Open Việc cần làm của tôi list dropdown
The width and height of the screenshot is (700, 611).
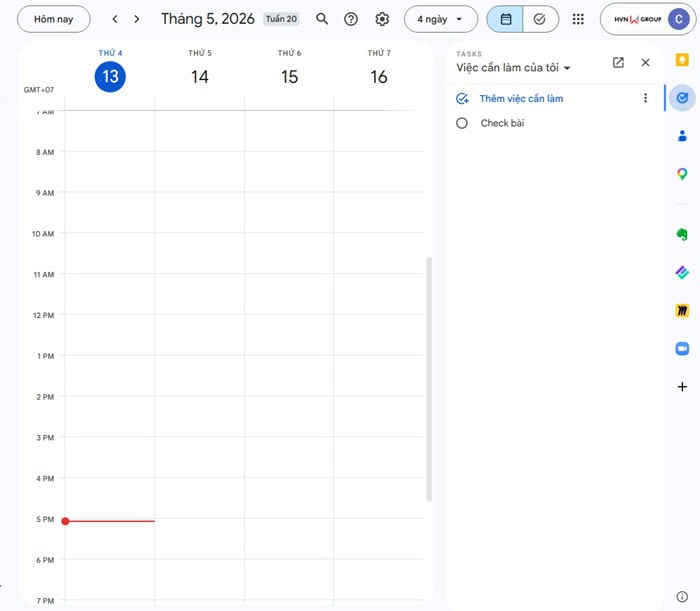[513, 68]
